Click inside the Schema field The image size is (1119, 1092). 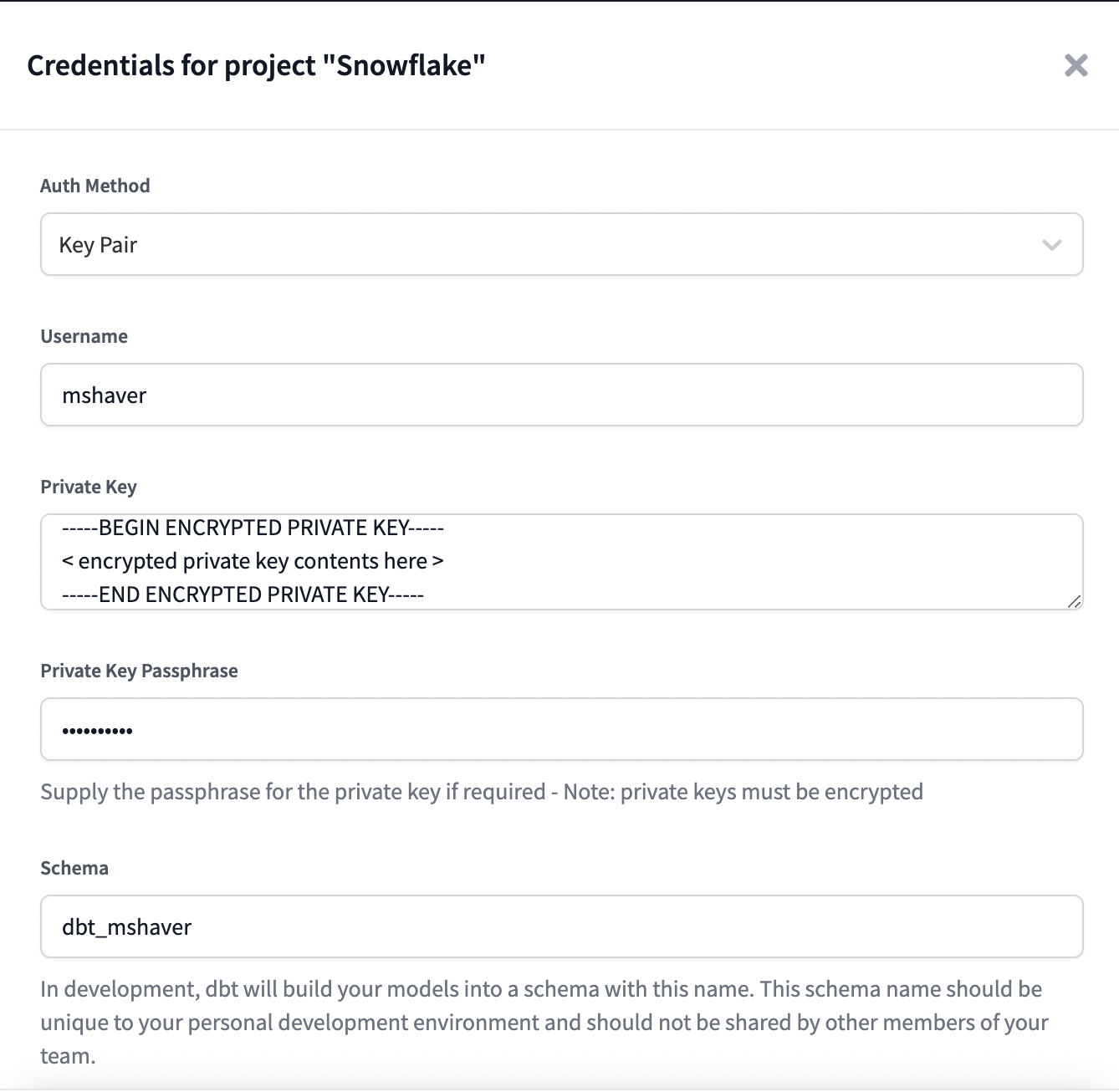click(x=560, y=926)
